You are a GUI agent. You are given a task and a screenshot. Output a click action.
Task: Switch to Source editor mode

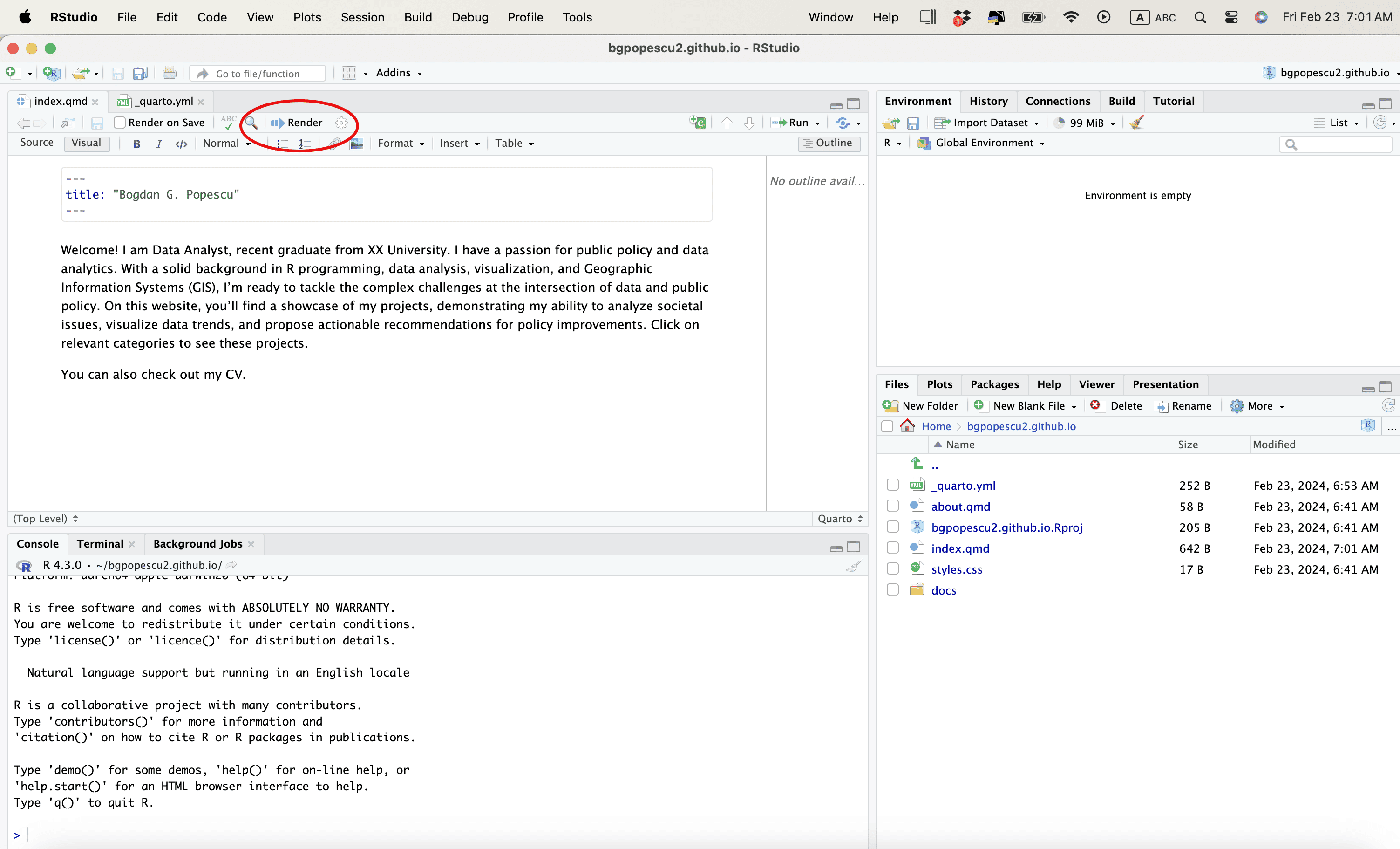click(x=36, y=143)
